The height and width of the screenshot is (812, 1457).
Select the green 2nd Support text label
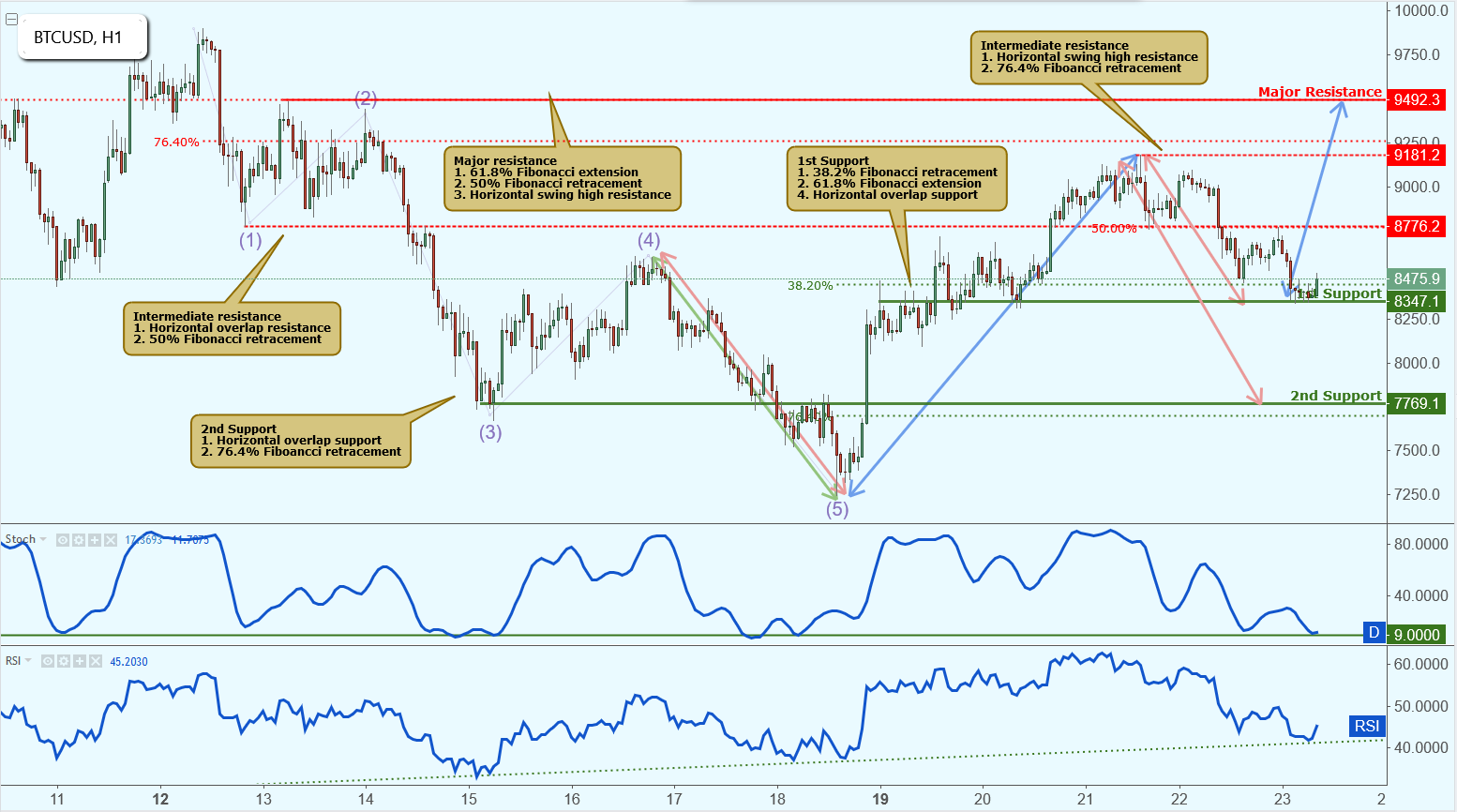point(1336,396)
